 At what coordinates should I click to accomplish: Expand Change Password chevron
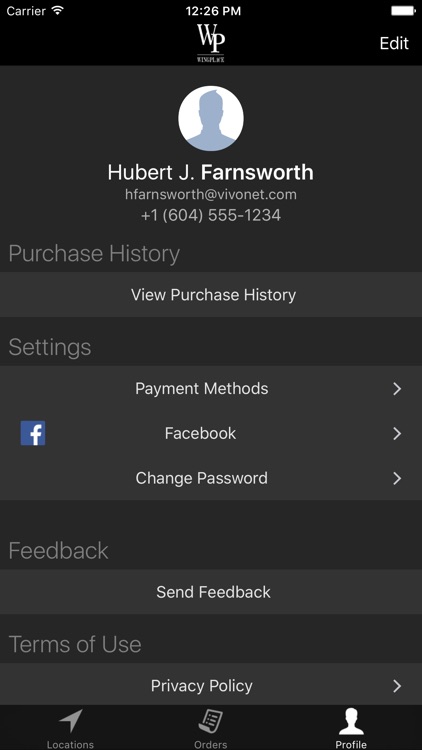click(x=397, y=478)
